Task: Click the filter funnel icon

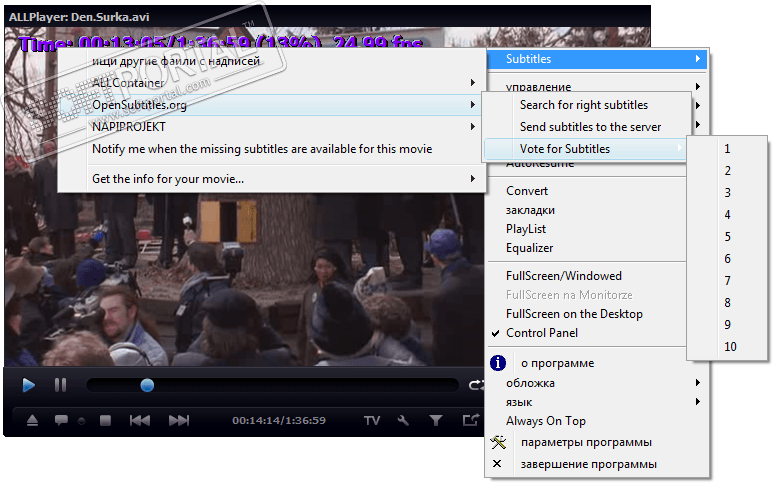Action: [x=435, y=420]
